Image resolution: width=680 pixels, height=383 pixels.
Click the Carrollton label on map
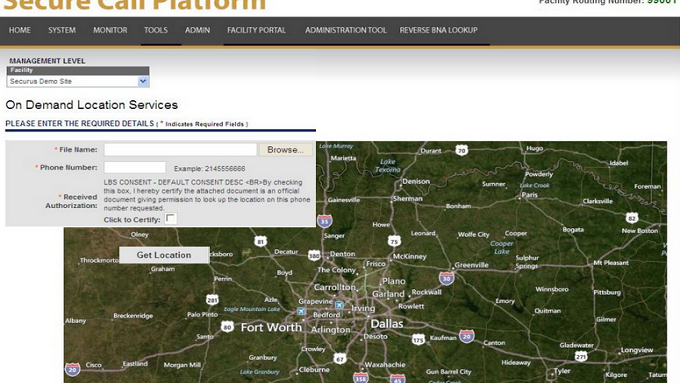[334, 287]
